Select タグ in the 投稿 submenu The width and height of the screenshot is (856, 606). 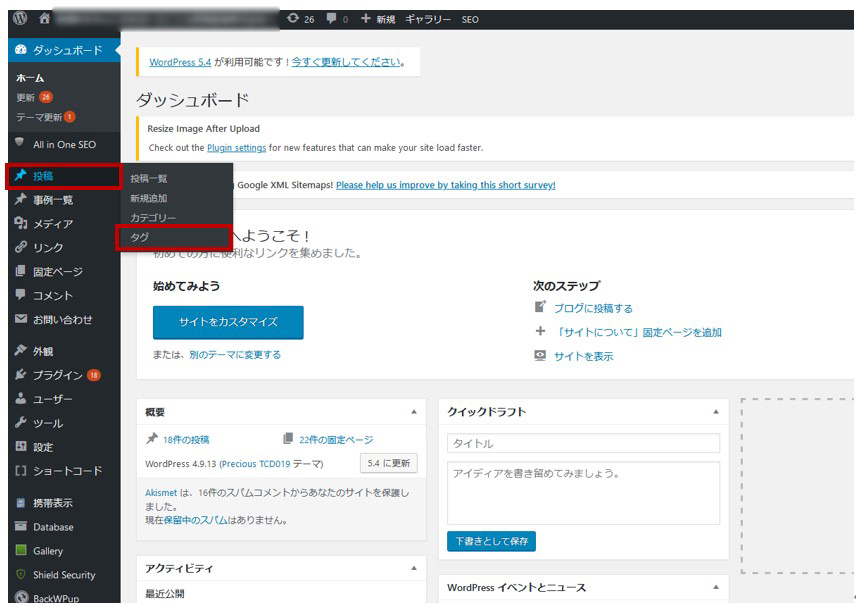pos(139,237)
